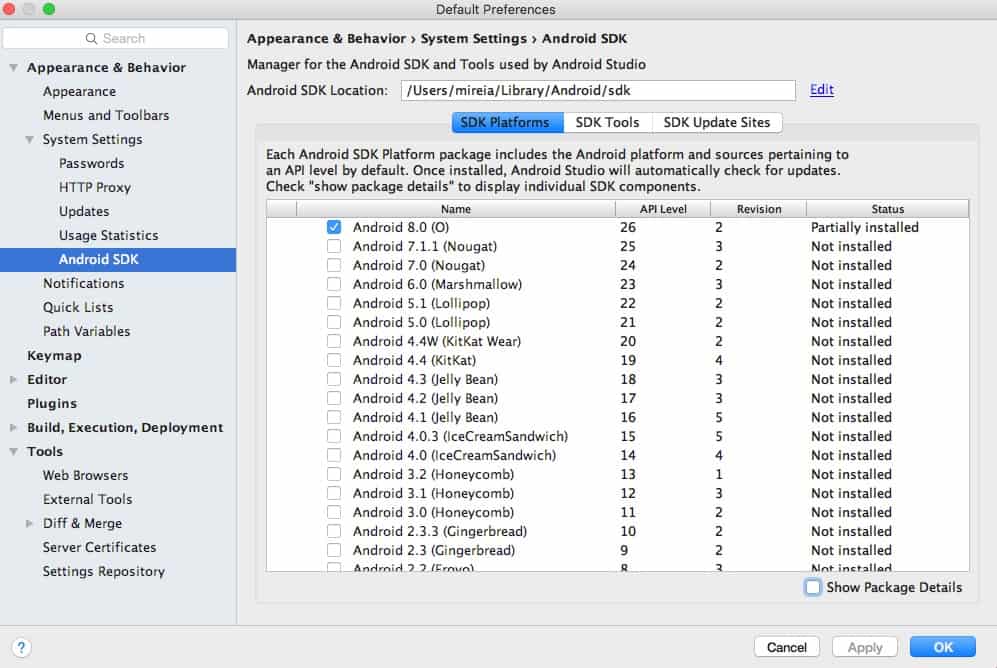
Task: Select External Tools in sidebar
Action: (88, 500)
